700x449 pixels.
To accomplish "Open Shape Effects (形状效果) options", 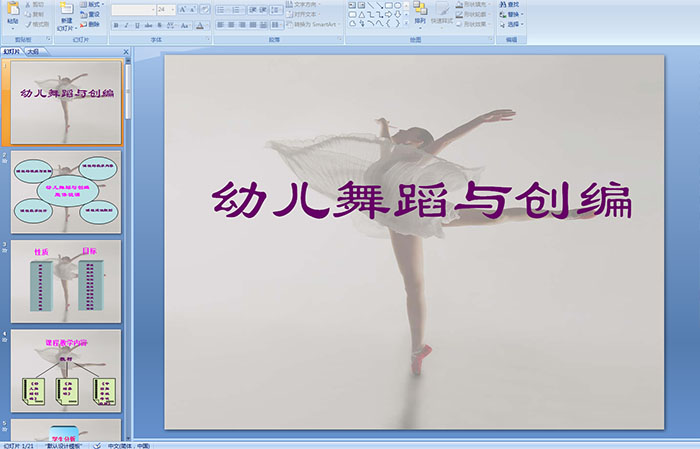I will 474,24.
